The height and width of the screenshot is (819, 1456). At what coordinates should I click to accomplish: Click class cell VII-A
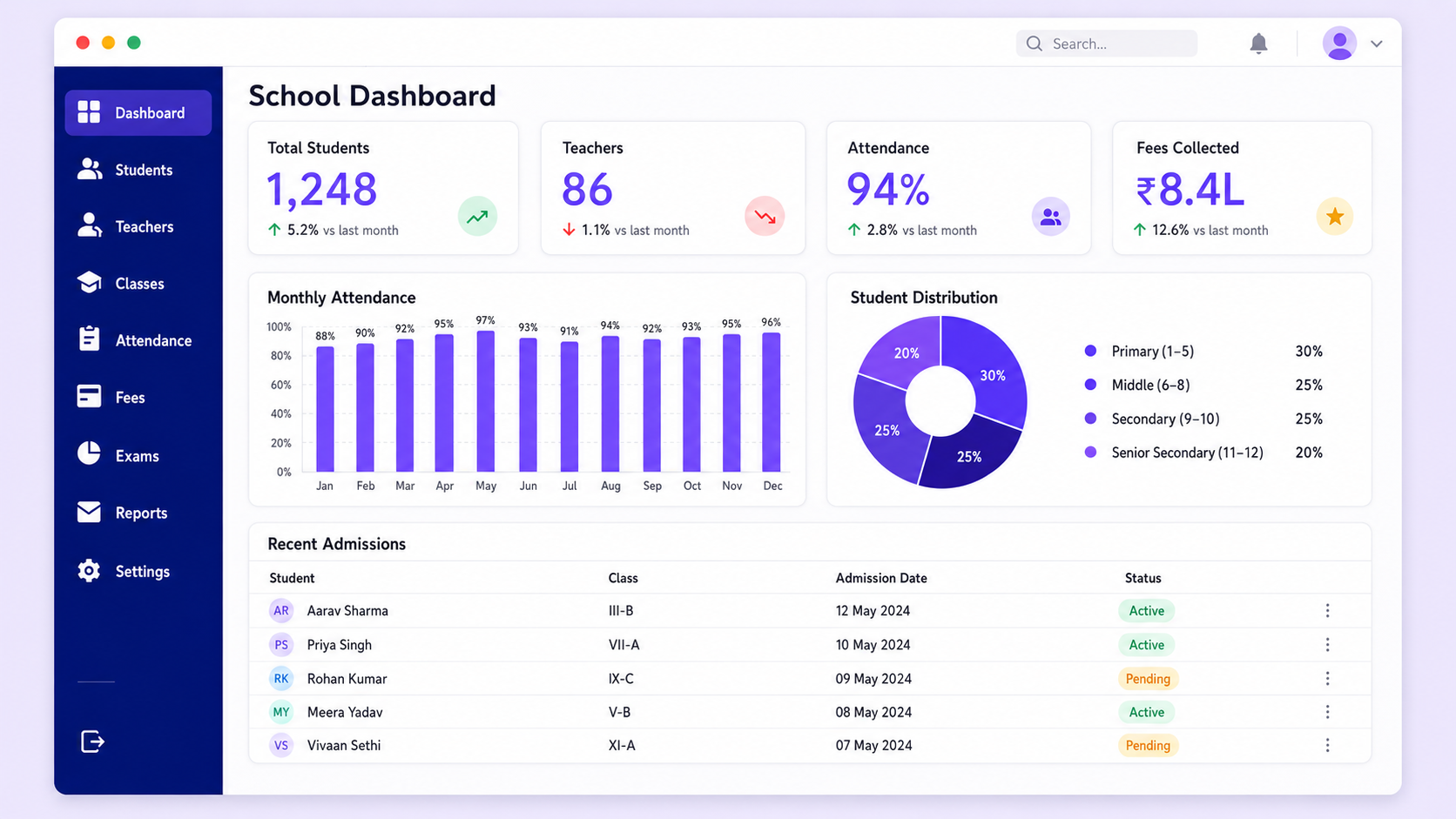point(624,645)
